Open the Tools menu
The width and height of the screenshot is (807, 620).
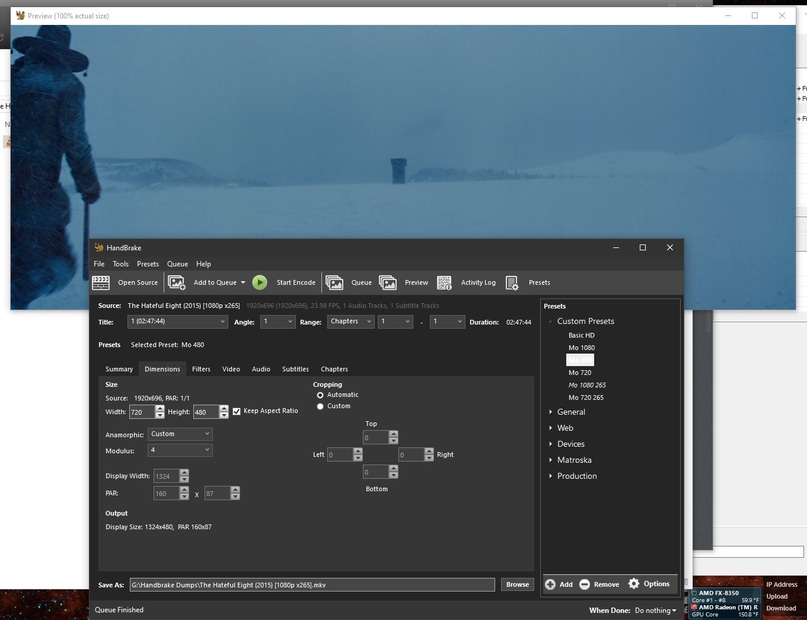pos(120,264)
